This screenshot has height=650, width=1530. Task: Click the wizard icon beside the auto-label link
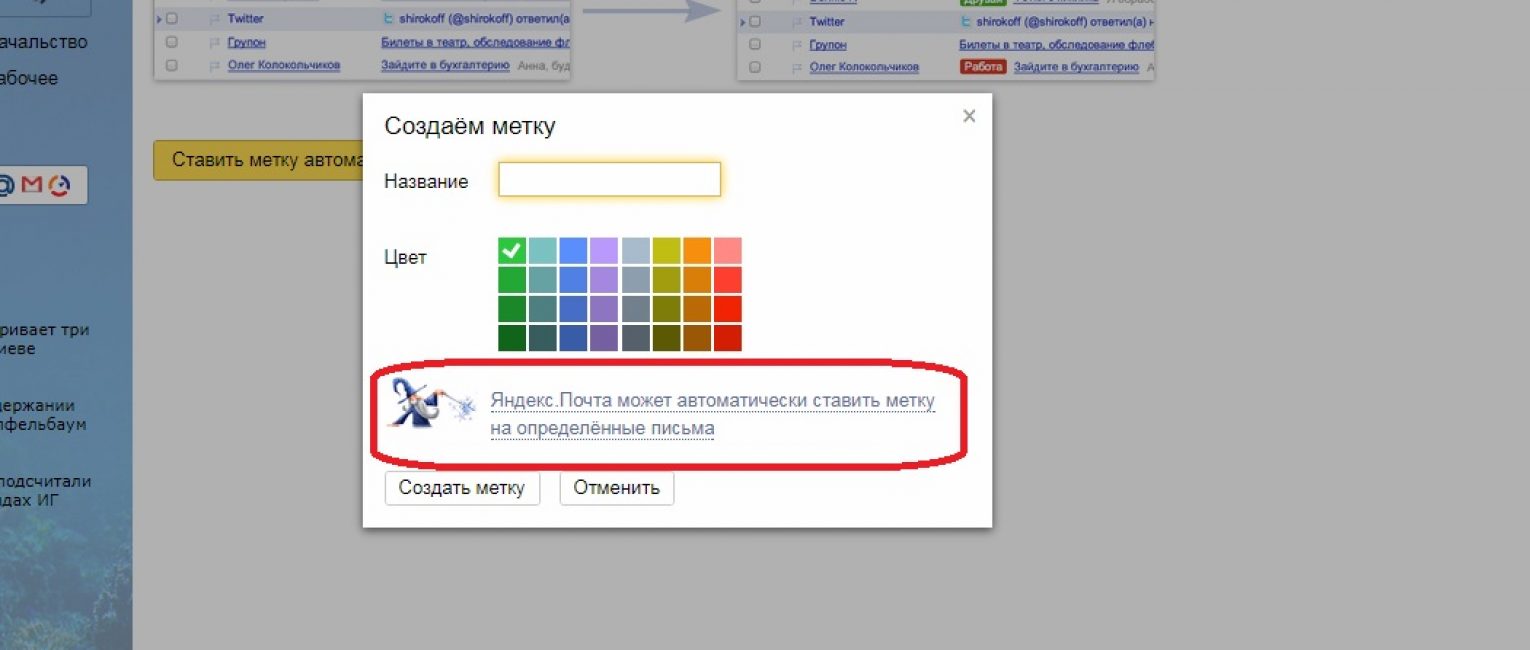tap(431, 403)
